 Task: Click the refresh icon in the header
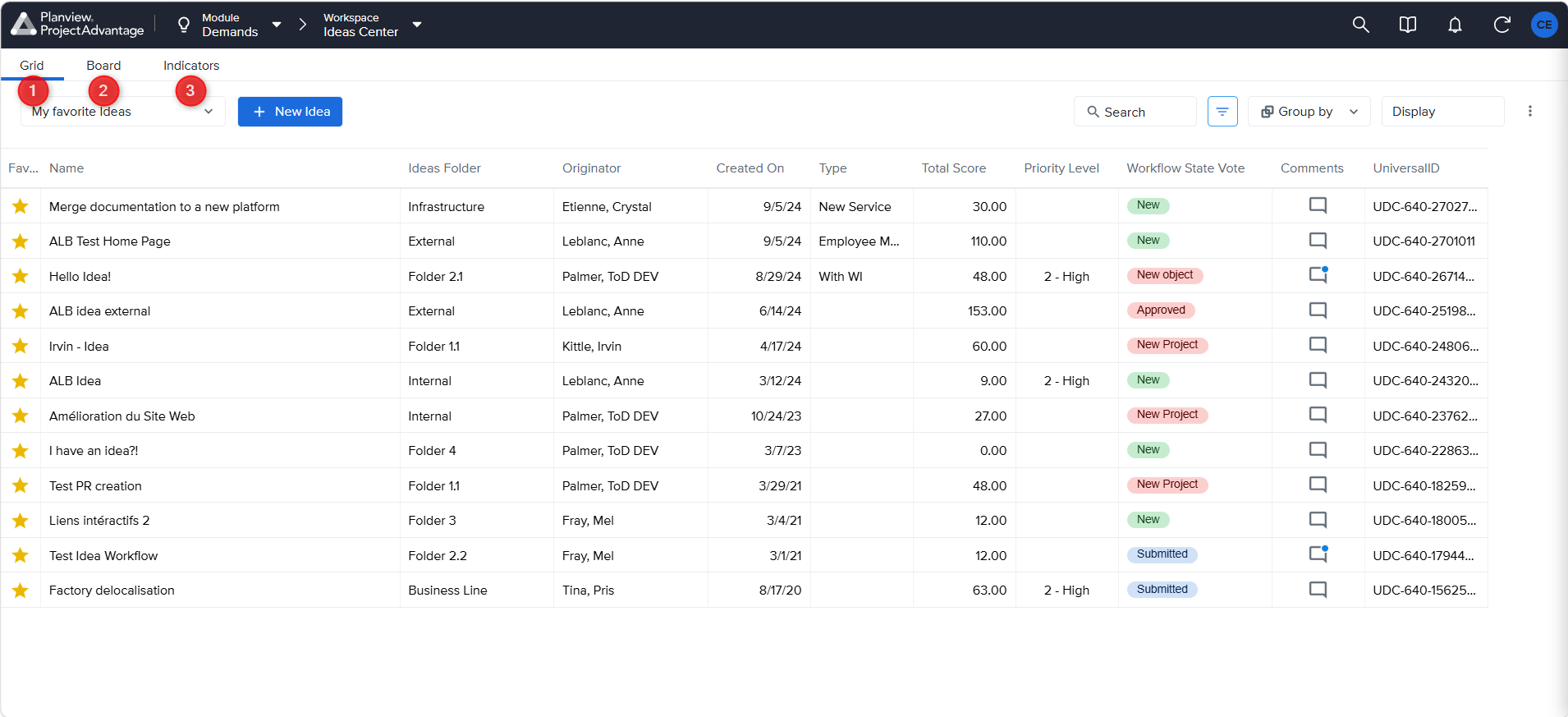click(x=1502, y=25)
